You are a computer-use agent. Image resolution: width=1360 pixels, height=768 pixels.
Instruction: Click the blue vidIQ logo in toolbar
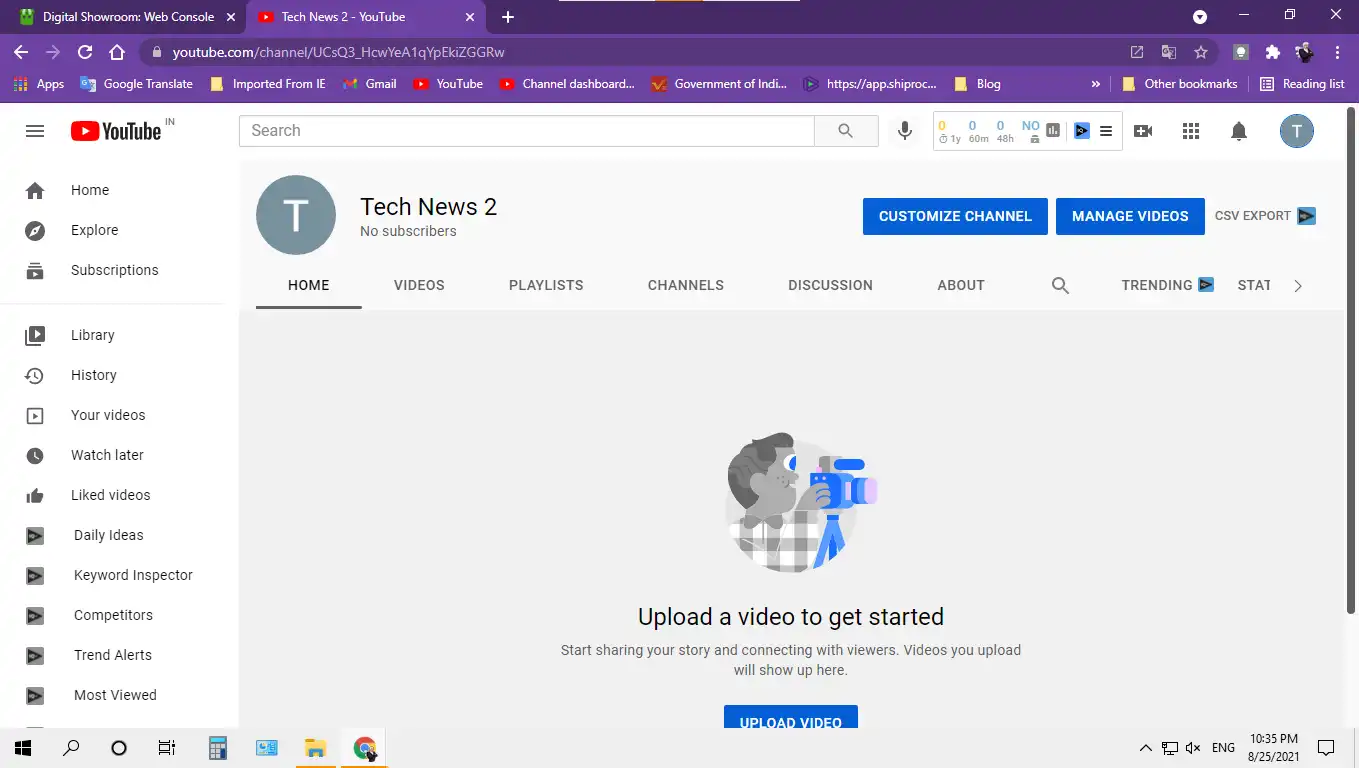click(x=1081, y=130)
